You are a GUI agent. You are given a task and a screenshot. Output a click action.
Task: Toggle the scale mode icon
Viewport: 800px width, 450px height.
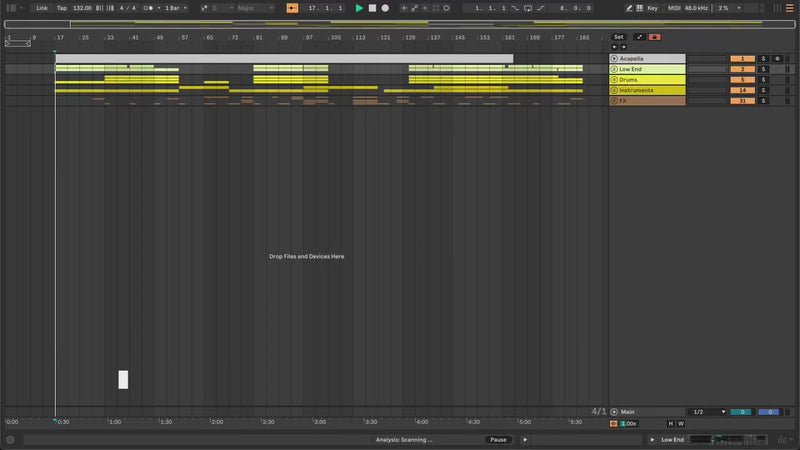point(204,8)
